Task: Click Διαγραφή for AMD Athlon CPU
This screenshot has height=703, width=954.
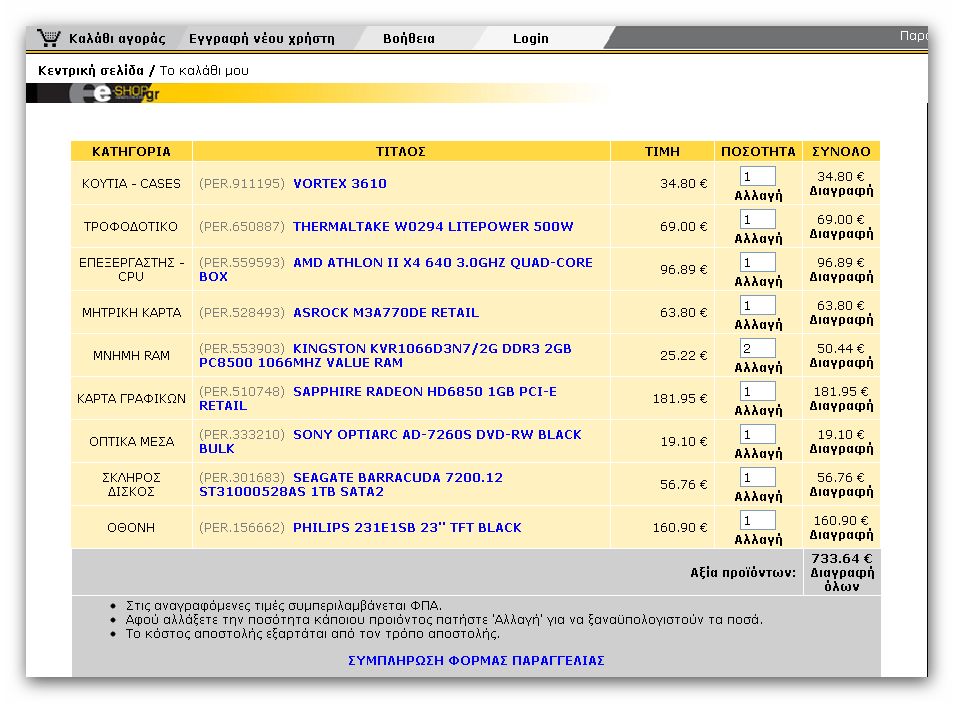Action: pos(841,277)
